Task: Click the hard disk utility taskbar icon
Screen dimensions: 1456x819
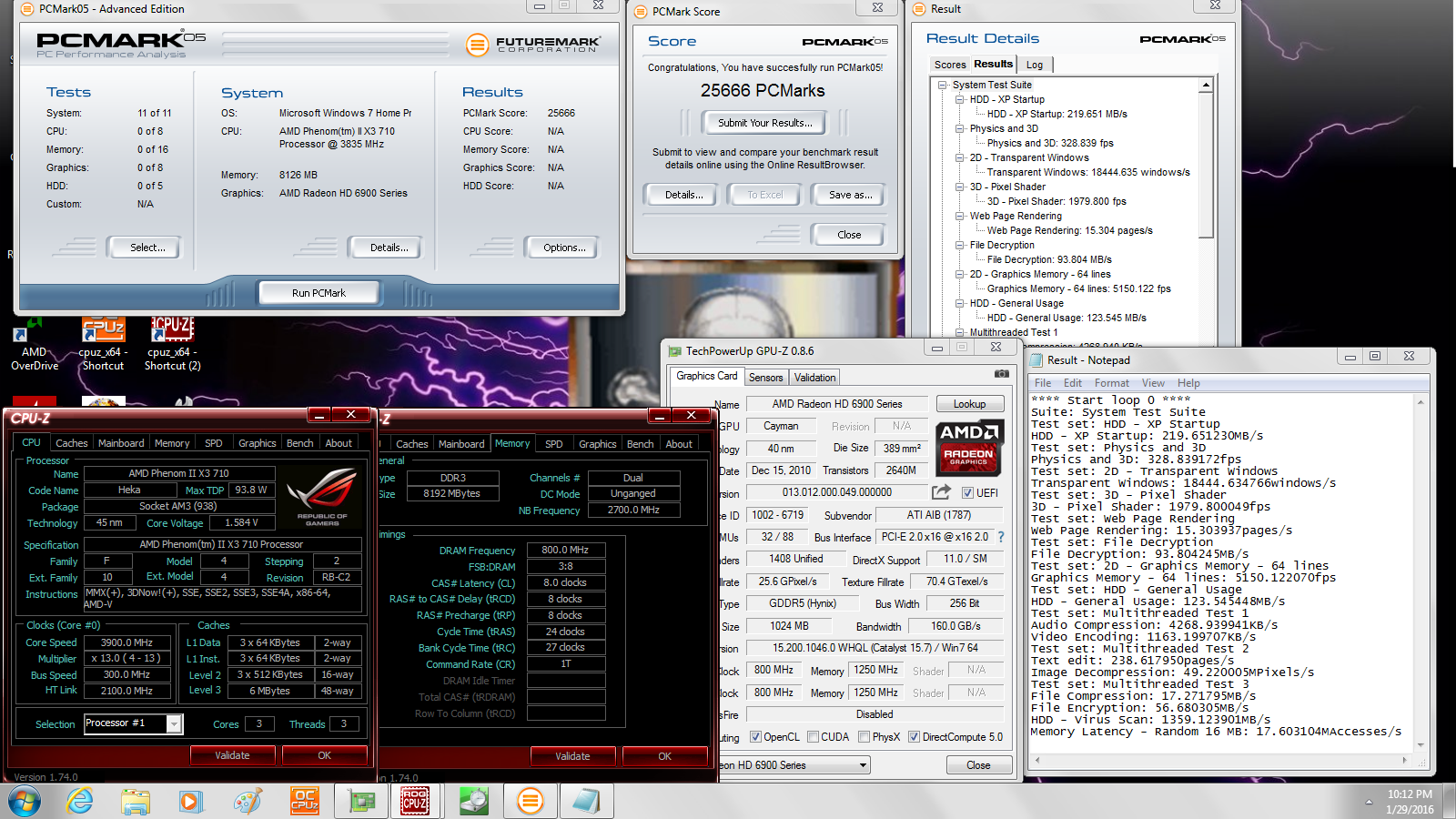Action: coord(473,801)
